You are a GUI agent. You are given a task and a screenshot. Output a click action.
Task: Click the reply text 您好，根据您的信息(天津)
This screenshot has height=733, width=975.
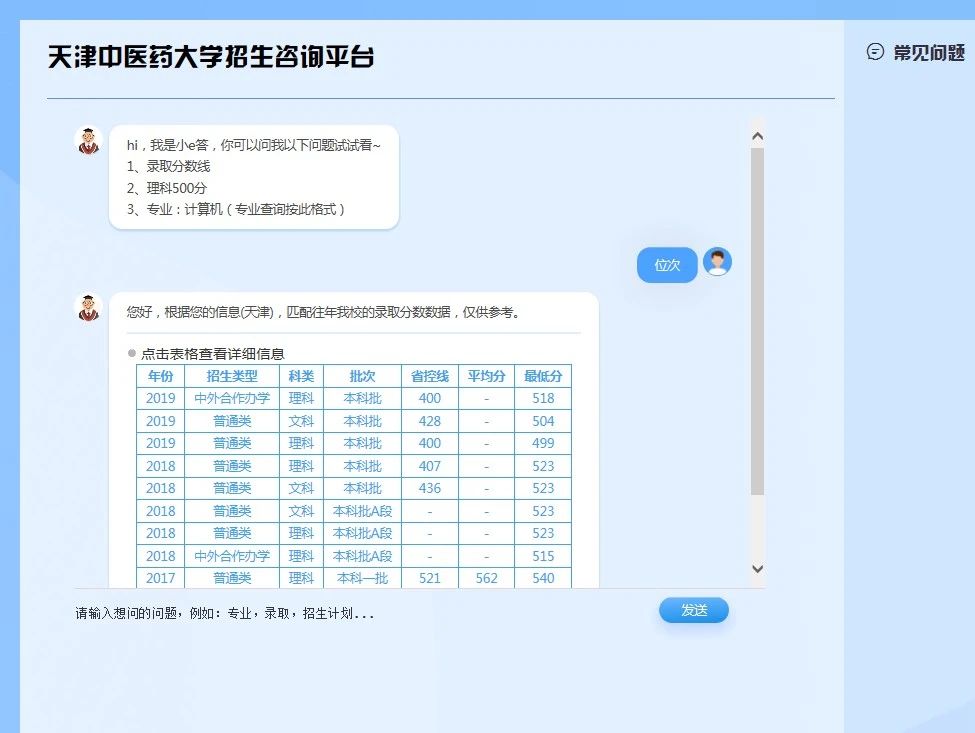200,312
